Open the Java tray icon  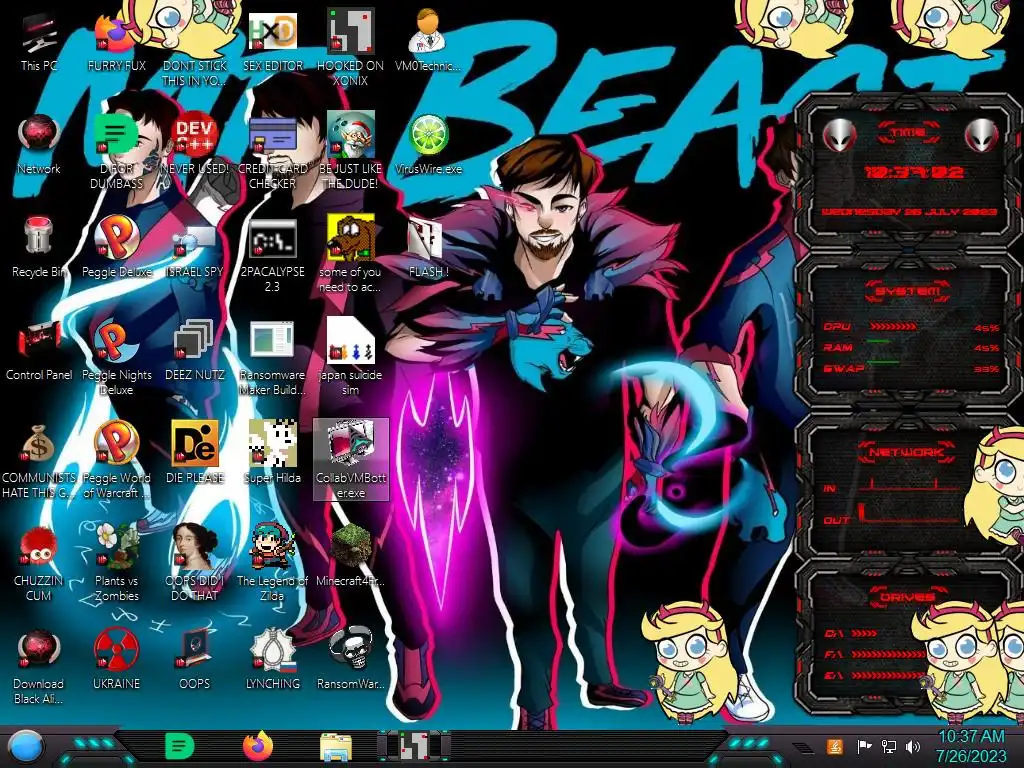tap(835, 746)
